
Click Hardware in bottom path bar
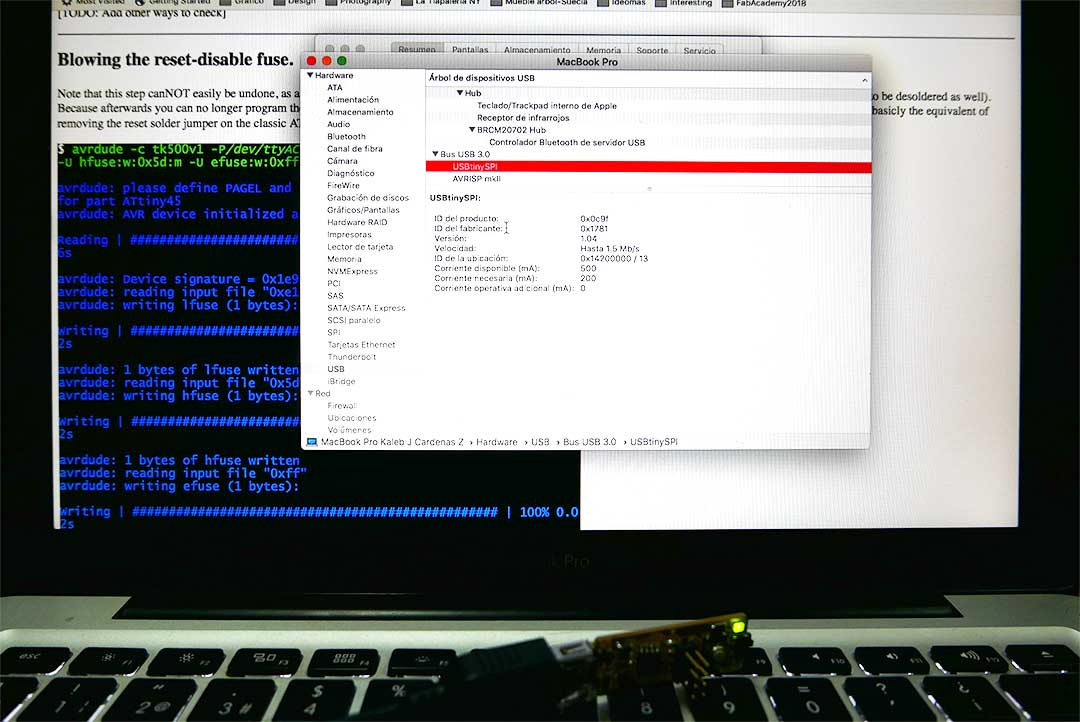[497, 442]
